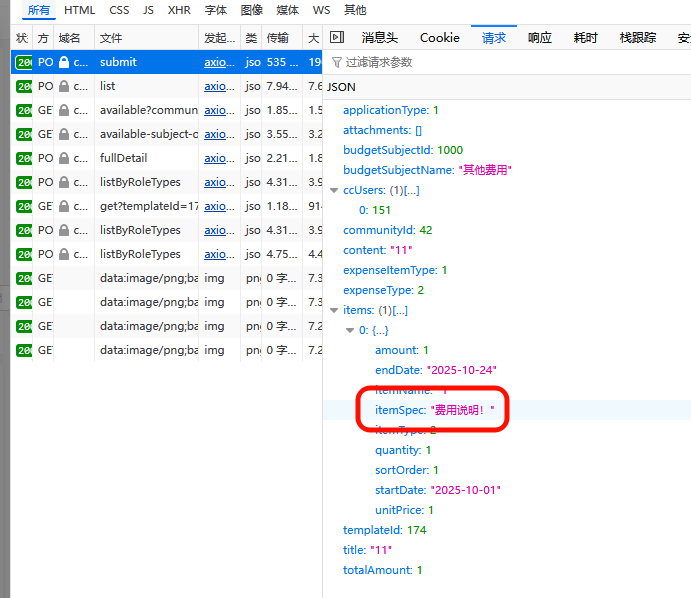Collapse the items array node

pos(336,310)
